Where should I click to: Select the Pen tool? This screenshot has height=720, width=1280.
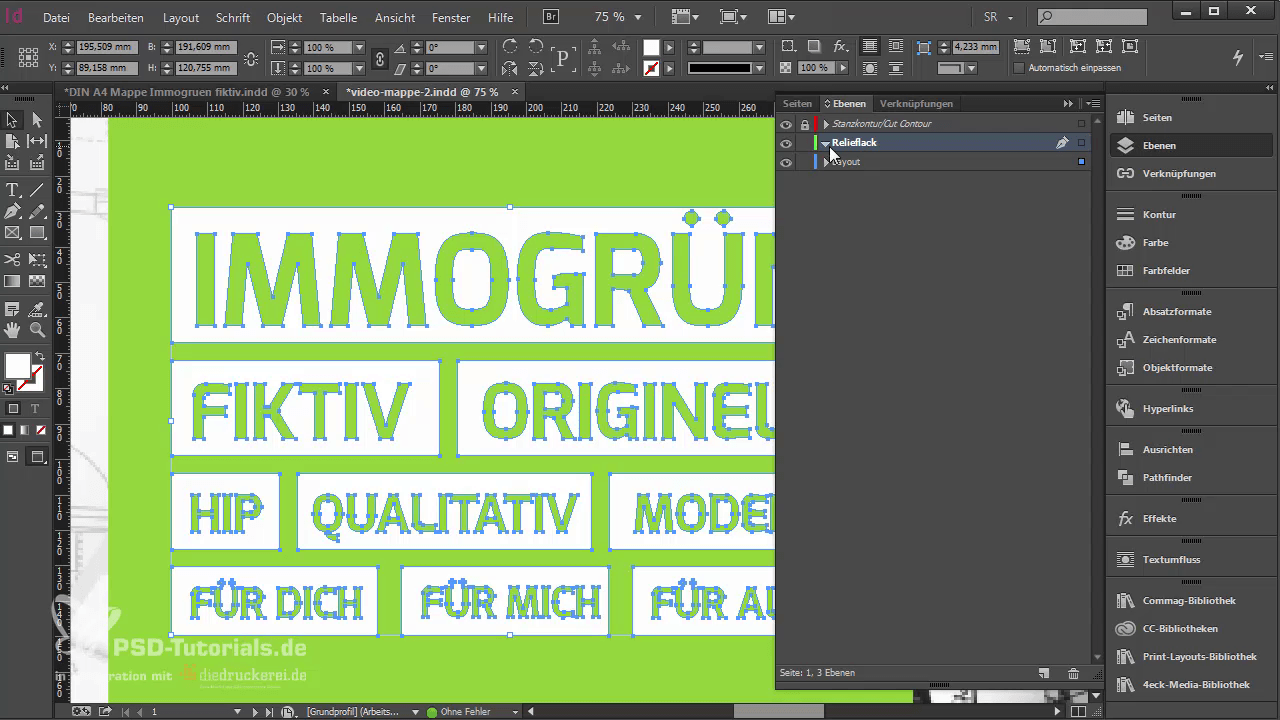pyautogui.click(x=12, y=212)
